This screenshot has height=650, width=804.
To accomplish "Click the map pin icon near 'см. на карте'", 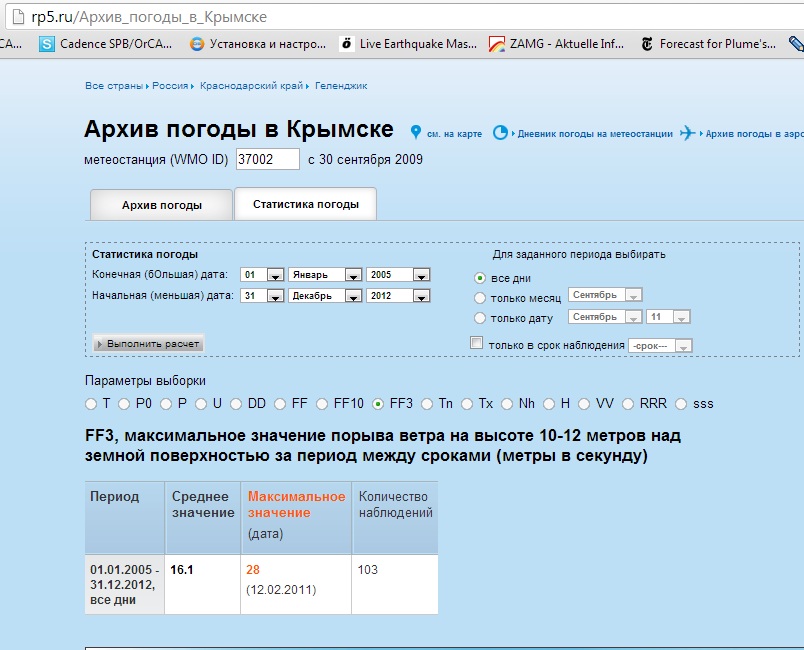I will 416,132.
